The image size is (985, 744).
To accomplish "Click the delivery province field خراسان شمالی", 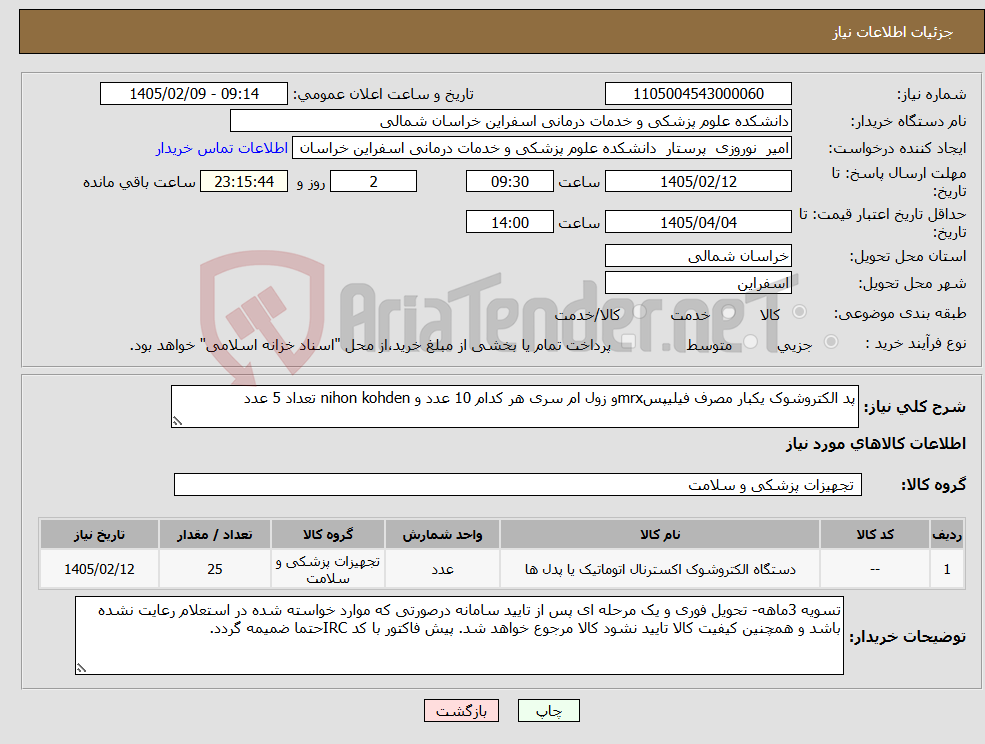I will tap(698, 256).
